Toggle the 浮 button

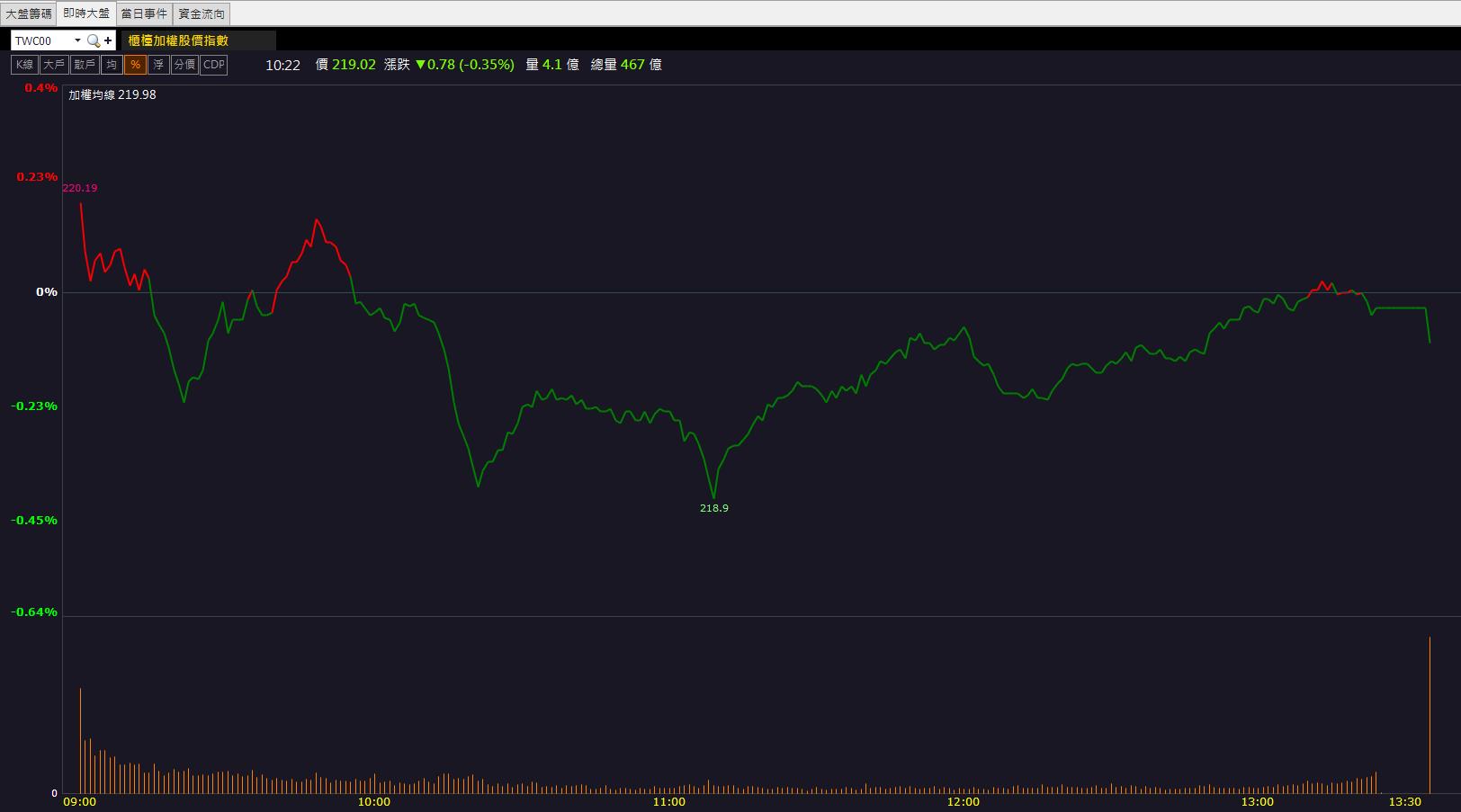[x=158, y=65]
